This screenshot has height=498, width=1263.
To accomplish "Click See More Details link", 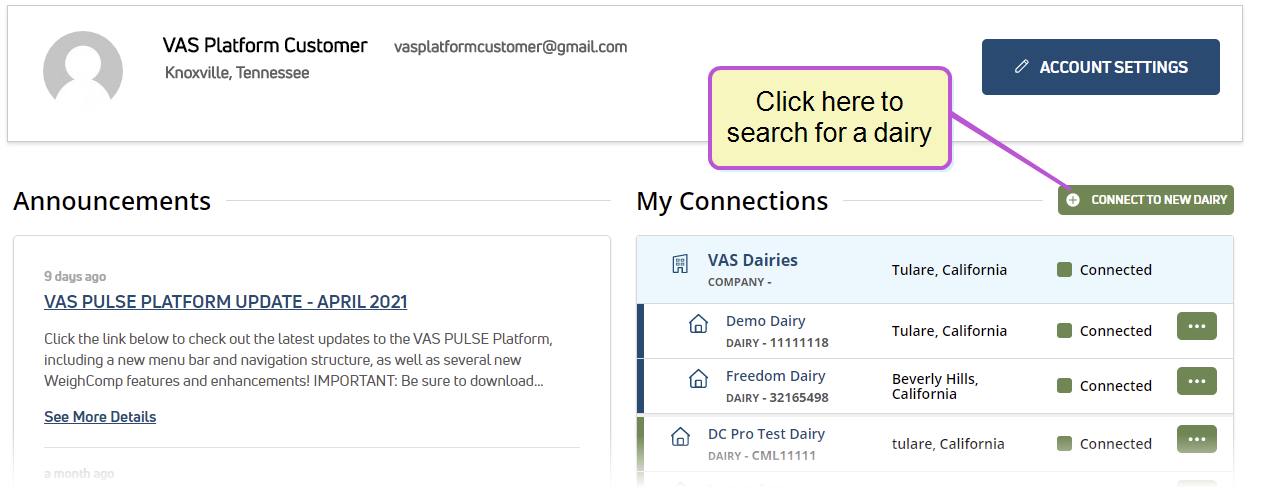I will pos(100,417).
